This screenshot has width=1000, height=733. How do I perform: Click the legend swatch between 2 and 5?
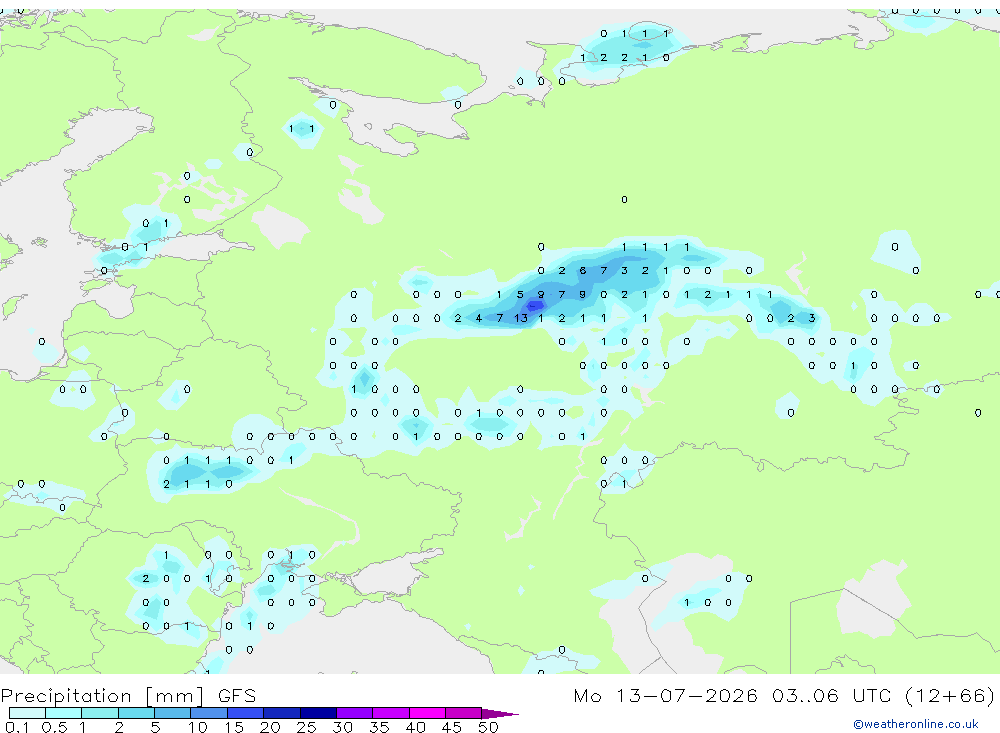136,713
